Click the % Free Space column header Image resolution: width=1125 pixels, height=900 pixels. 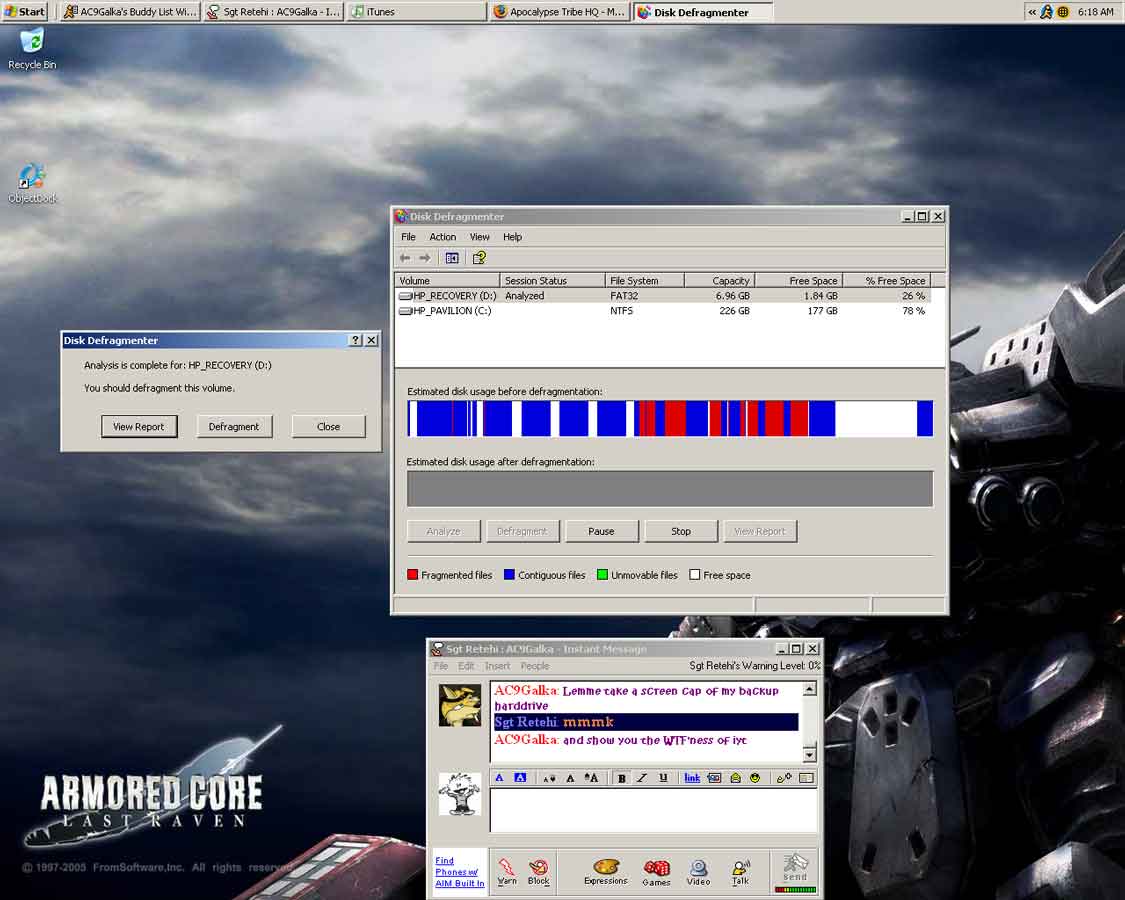[x=887, y=281]
